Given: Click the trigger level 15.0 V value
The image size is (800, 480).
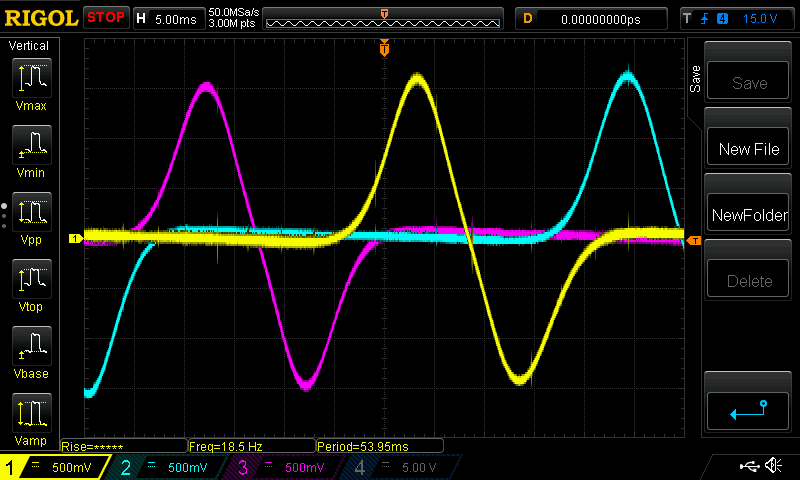Looking at the screenshot, I should pyautogui.click(x=759, y=19).
